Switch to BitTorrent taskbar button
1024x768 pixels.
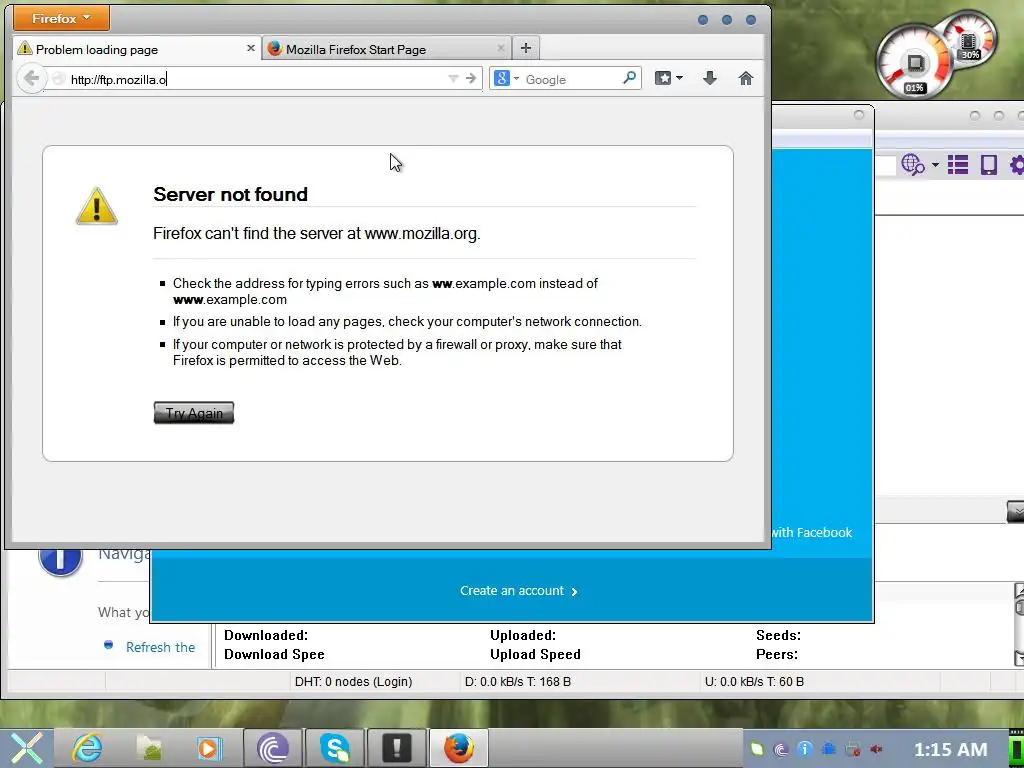[x=273, y=748]
